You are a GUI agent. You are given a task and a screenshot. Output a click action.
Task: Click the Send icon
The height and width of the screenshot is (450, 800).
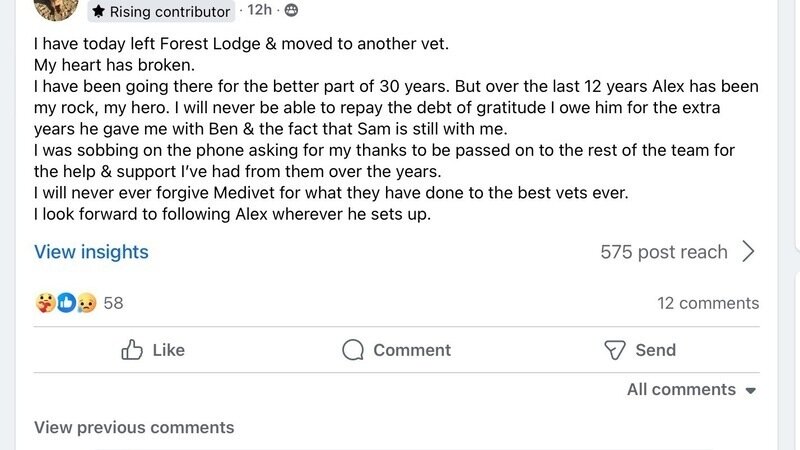(615, 350)
